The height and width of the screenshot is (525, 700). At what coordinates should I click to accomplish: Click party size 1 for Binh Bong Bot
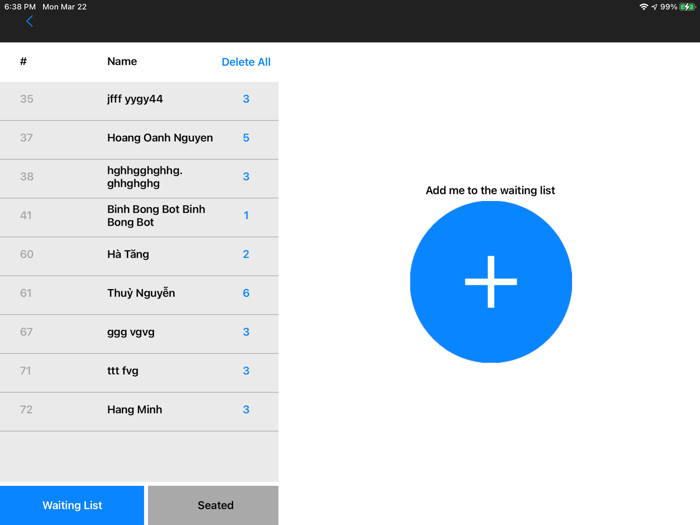coord(246,216)
